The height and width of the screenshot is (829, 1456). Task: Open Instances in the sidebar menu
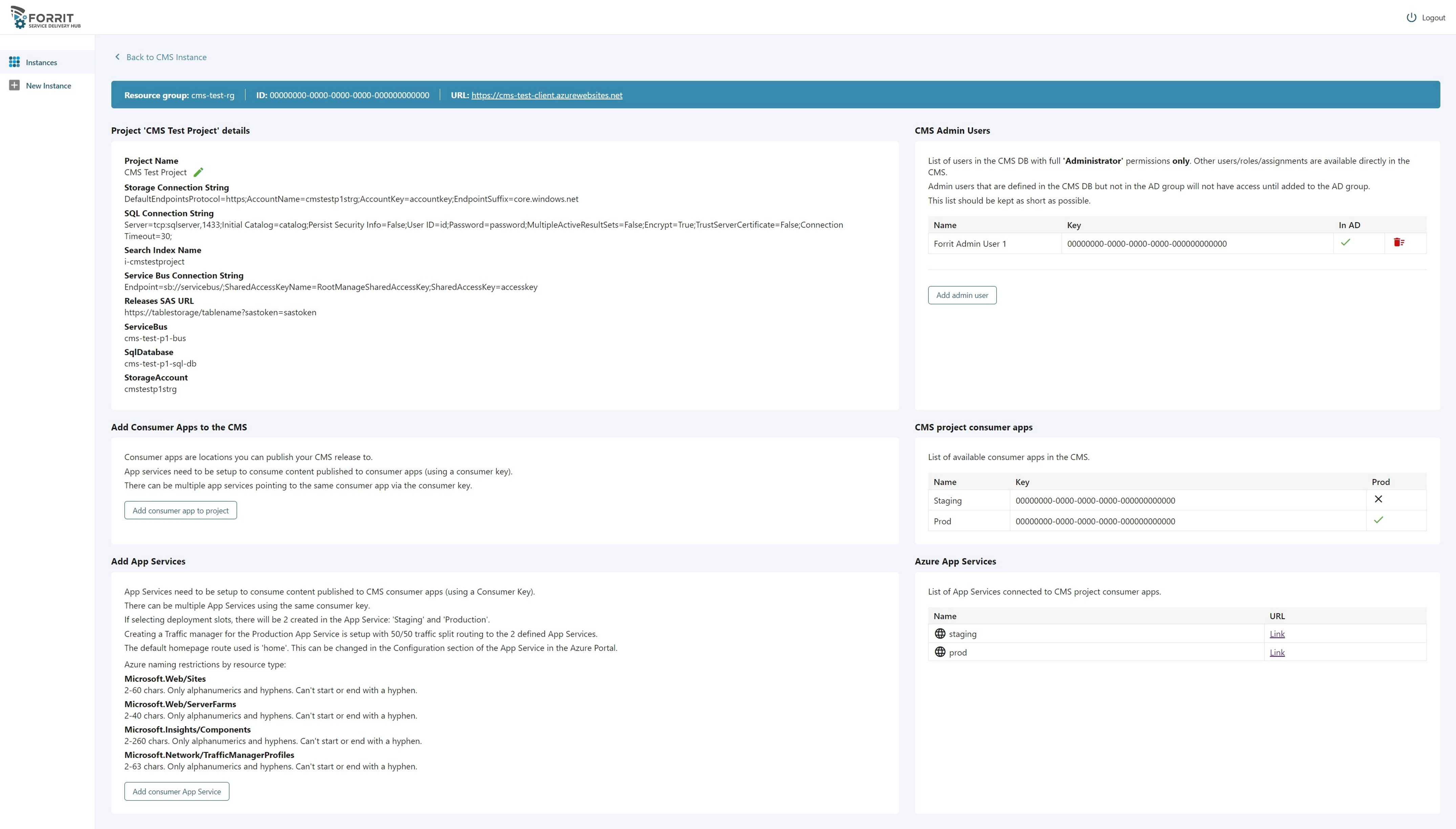coord(41,63)
